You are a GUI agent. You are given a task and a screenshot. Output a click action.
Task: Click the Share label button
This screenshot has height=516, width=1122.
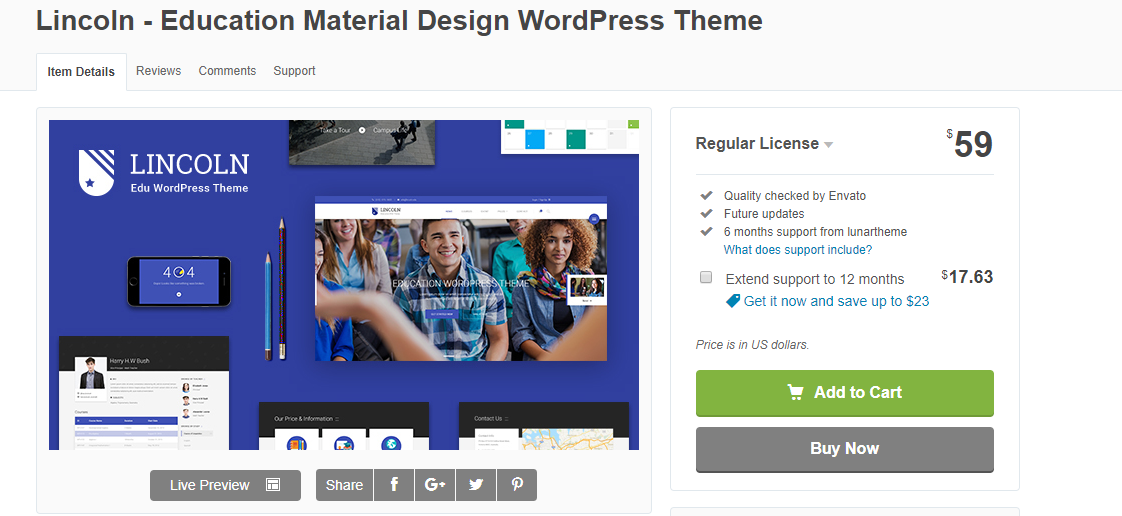(344, 485)
